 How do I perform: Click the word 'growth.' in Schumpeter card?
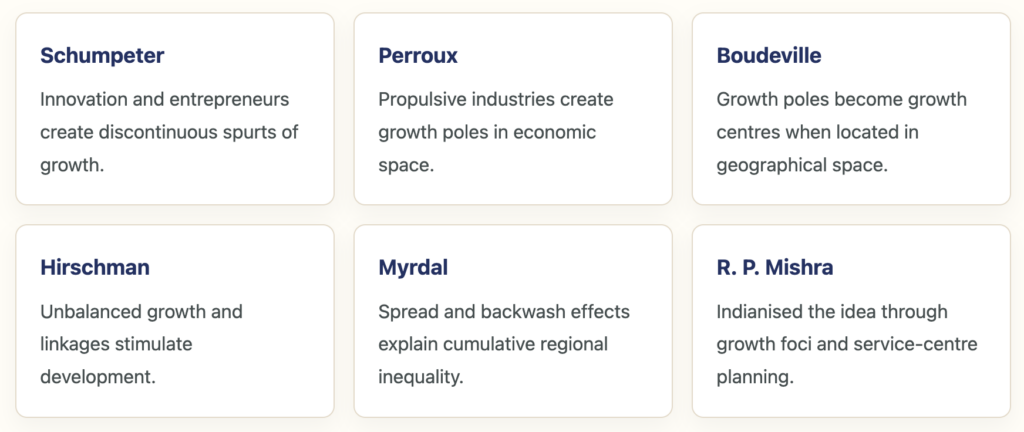tap(72, 166)
